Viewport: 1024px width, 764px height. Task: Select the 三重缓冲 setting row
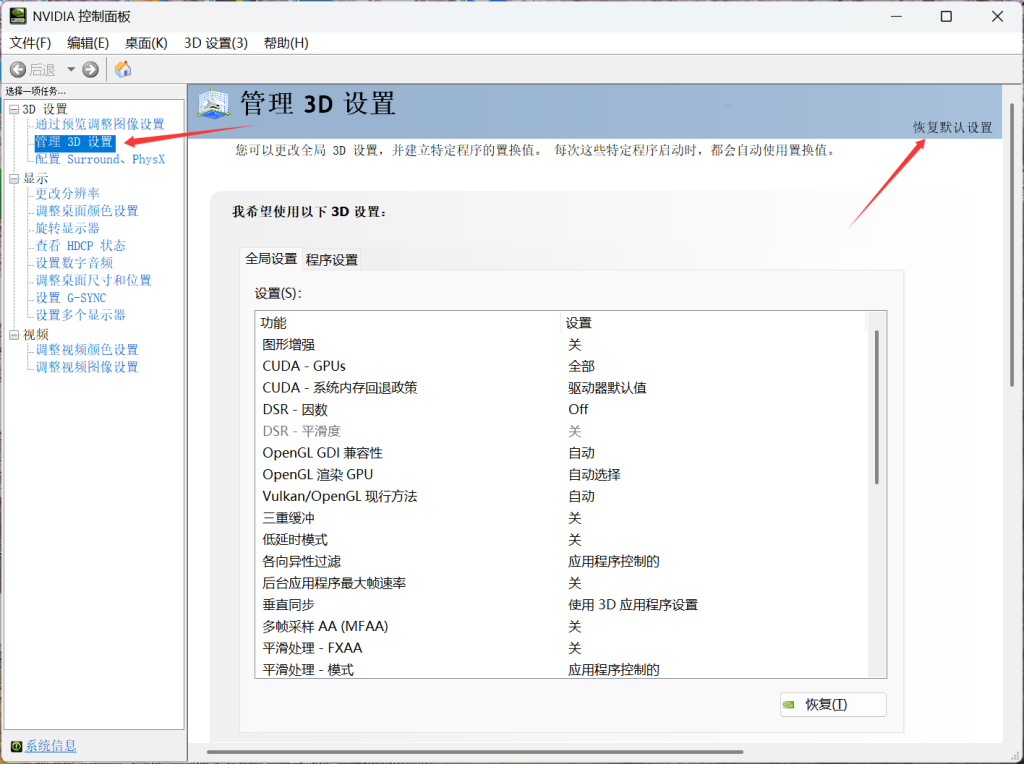[x=562, y=518]
